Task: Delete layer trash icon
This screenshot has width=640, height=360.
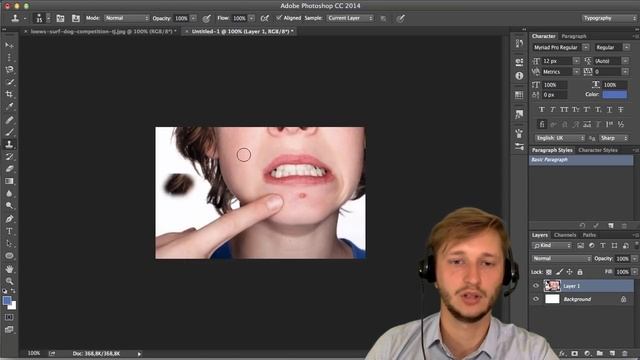Action: (x=624, y=353)
